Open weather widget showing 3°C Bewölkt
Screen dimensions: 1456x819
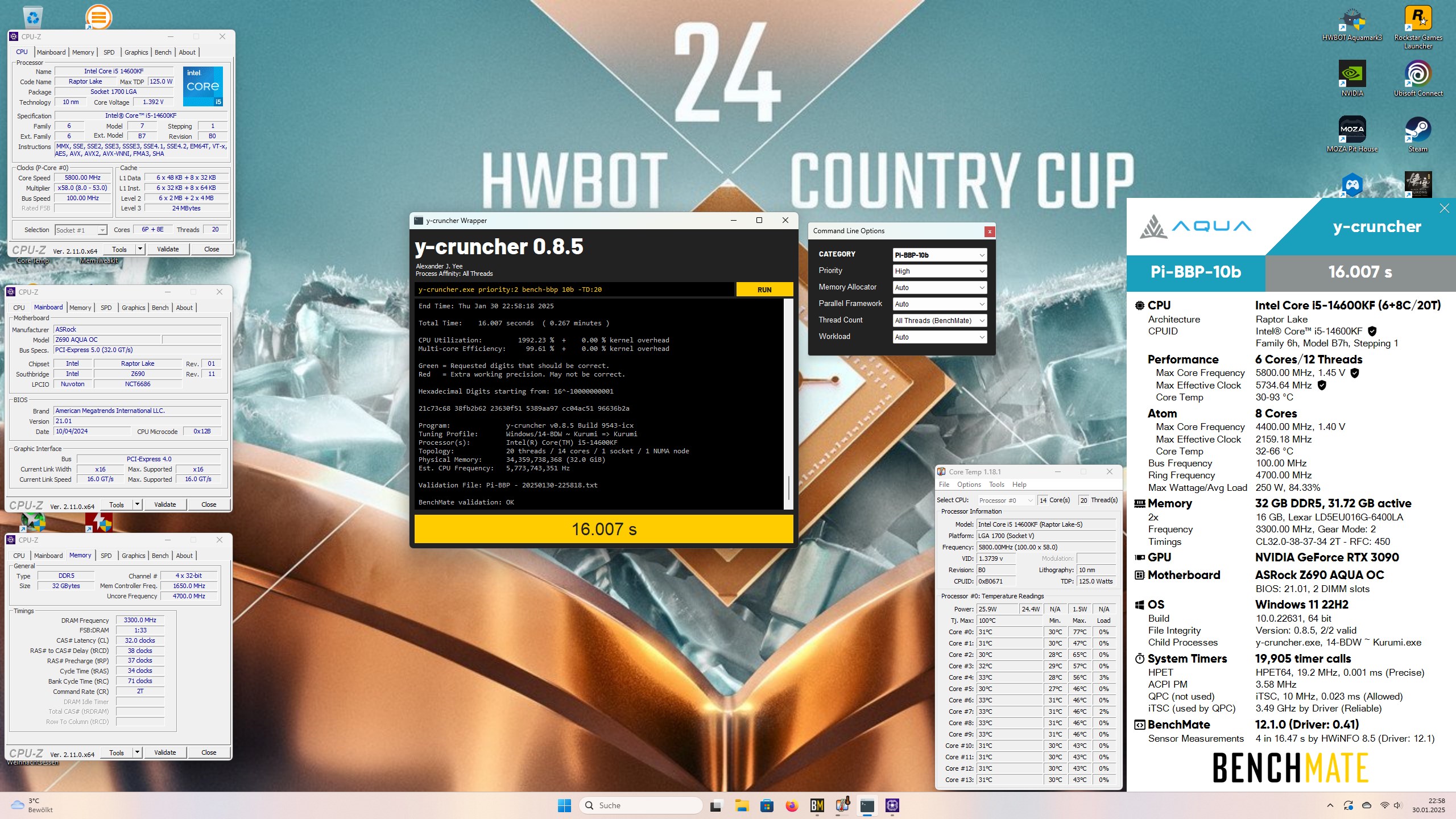(32, 805)
